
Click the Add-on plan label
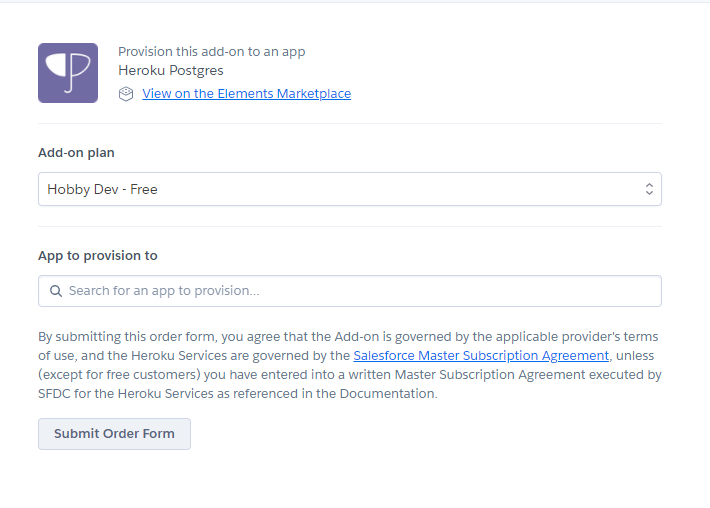tap(76, 153)
